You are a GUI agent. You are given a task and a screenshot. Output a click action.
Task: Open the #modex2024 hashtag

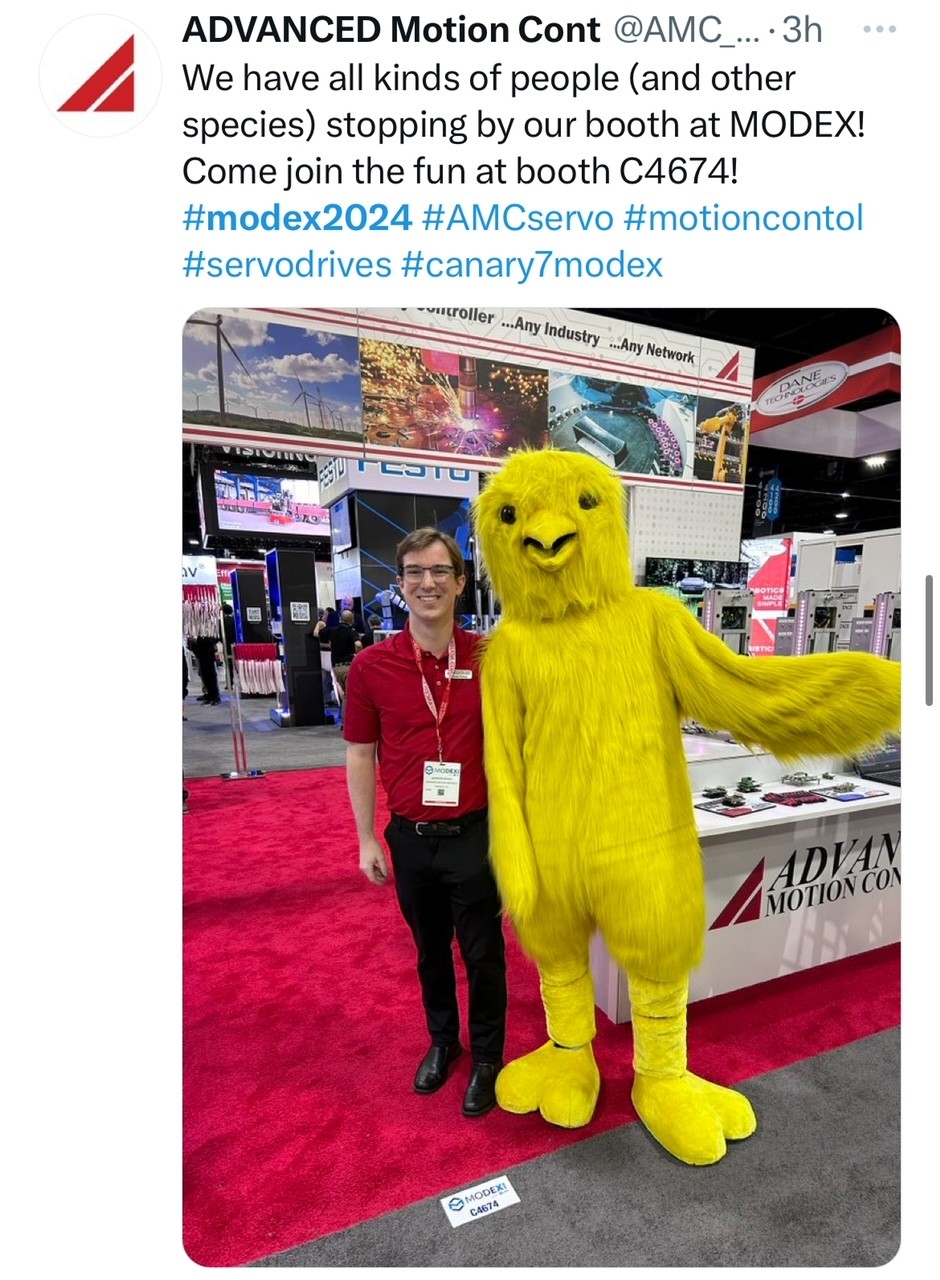pyautogui.click(x=297, y=218)
